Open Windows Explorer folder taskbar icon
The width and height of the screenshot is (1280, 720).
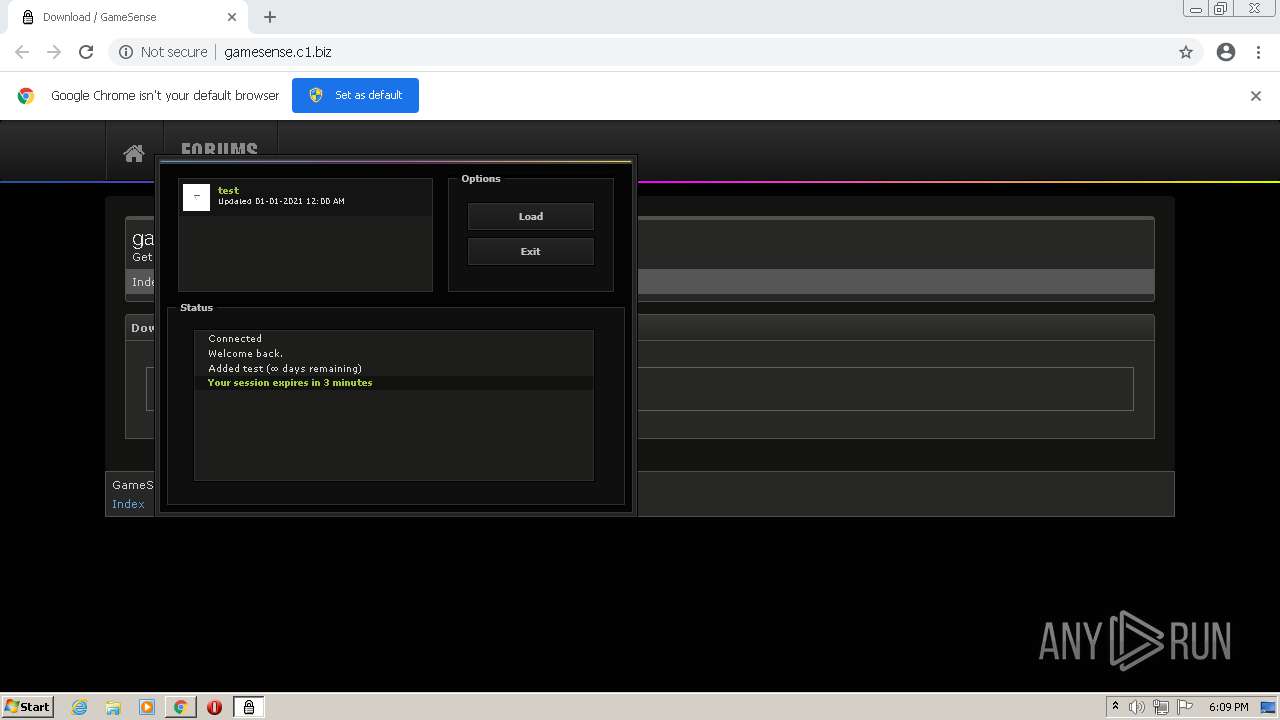coord(113,707)
